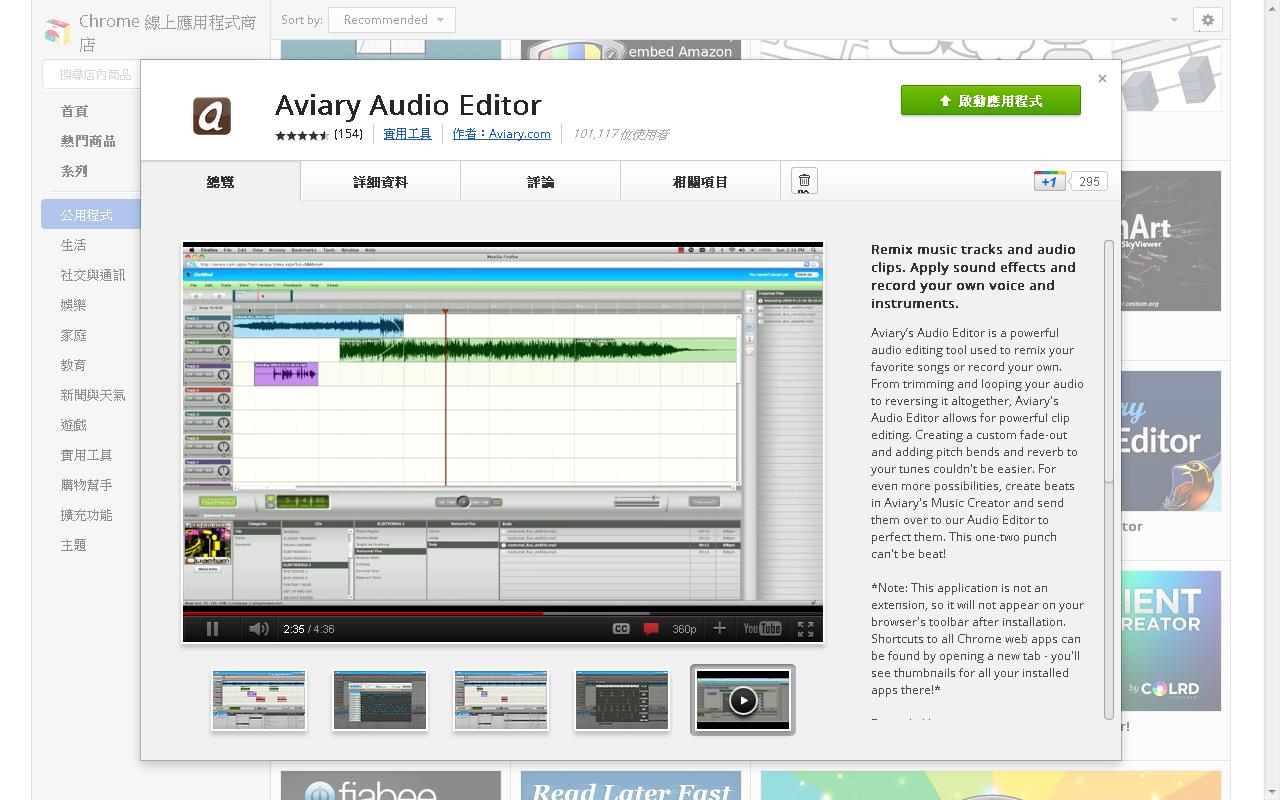Open the store settings gear menu
1280x800 pixels.
click(x=1208, y=20)
